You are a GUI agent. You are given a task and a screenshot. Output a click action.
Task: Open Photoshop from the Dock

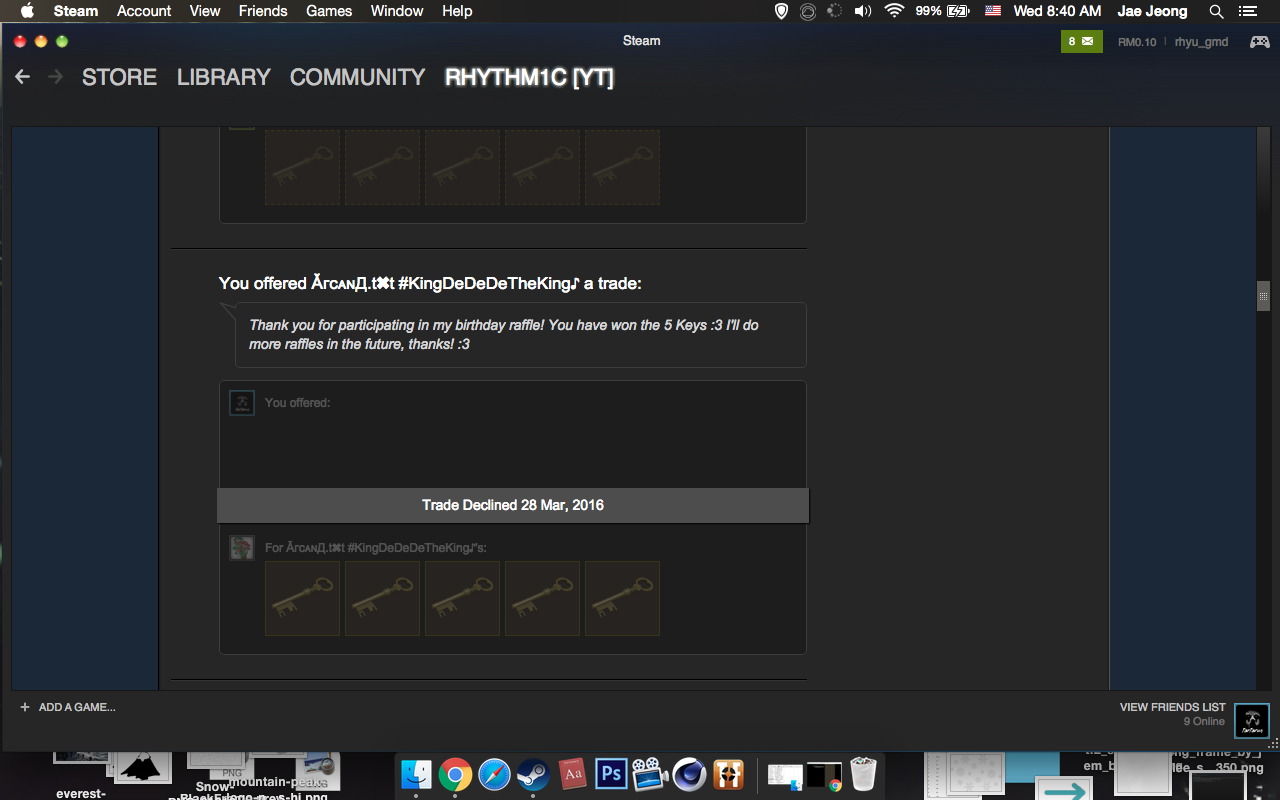click(610, 774)
